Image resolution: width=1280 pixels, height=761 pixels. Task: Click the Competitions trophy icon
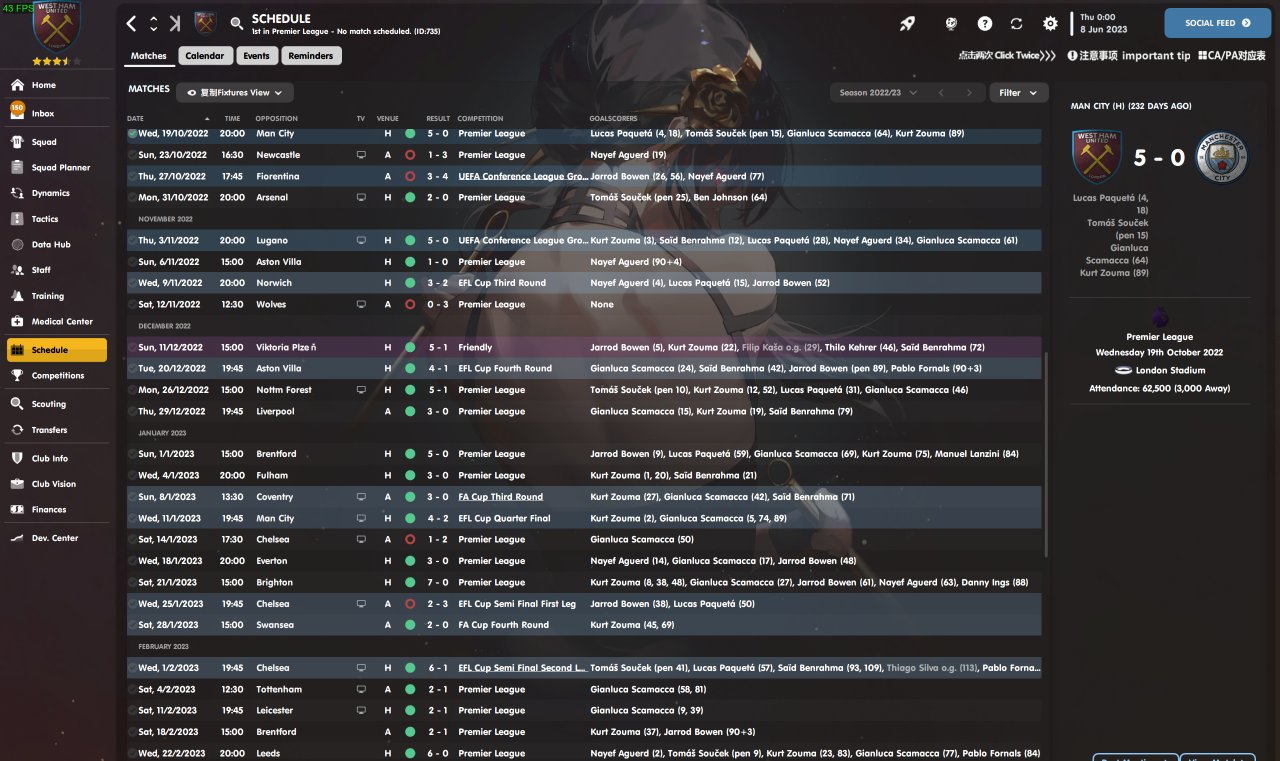16,376
